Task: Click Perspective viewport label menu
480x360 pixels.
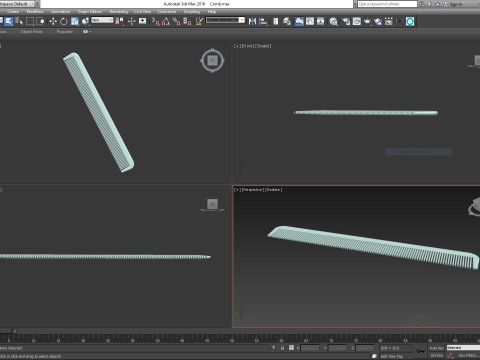Action: tap(258, 190)
